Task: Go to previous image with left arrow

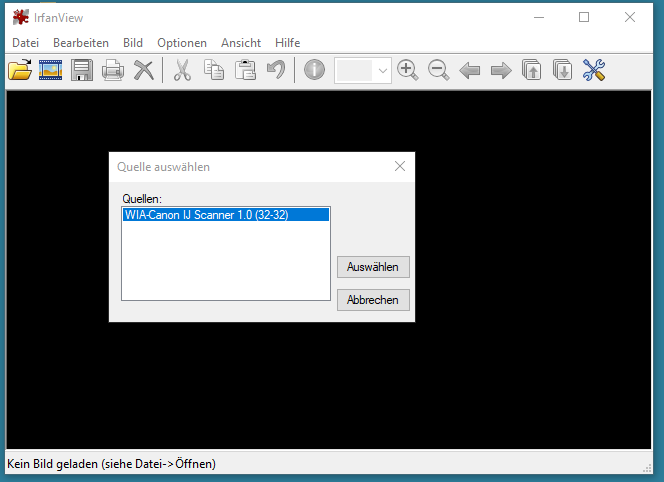Action: 469,70
